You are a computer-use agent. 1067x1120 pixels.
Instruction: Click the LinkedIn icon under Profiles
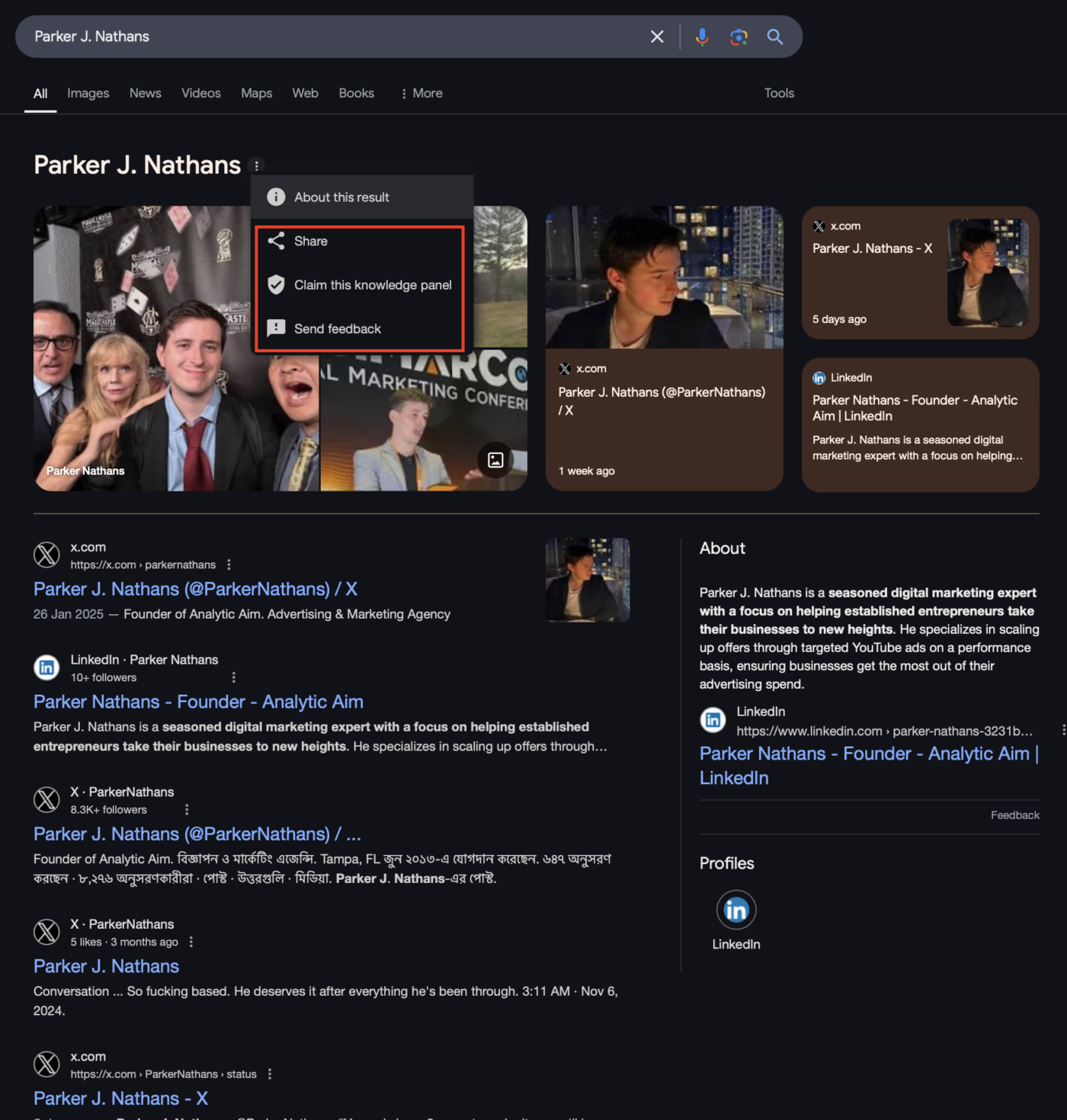click(735, 909)
